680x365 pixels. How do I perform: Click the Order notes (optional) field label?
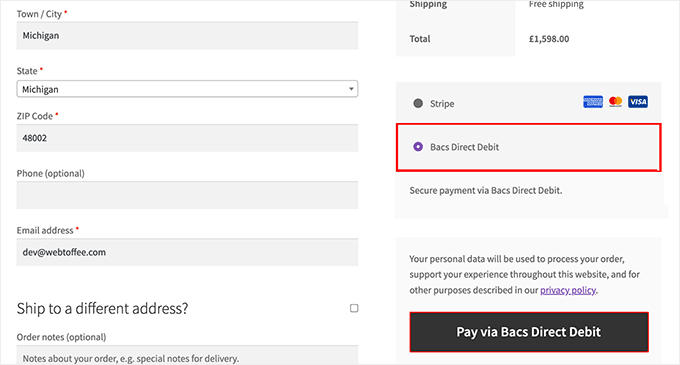coord(61,337)
